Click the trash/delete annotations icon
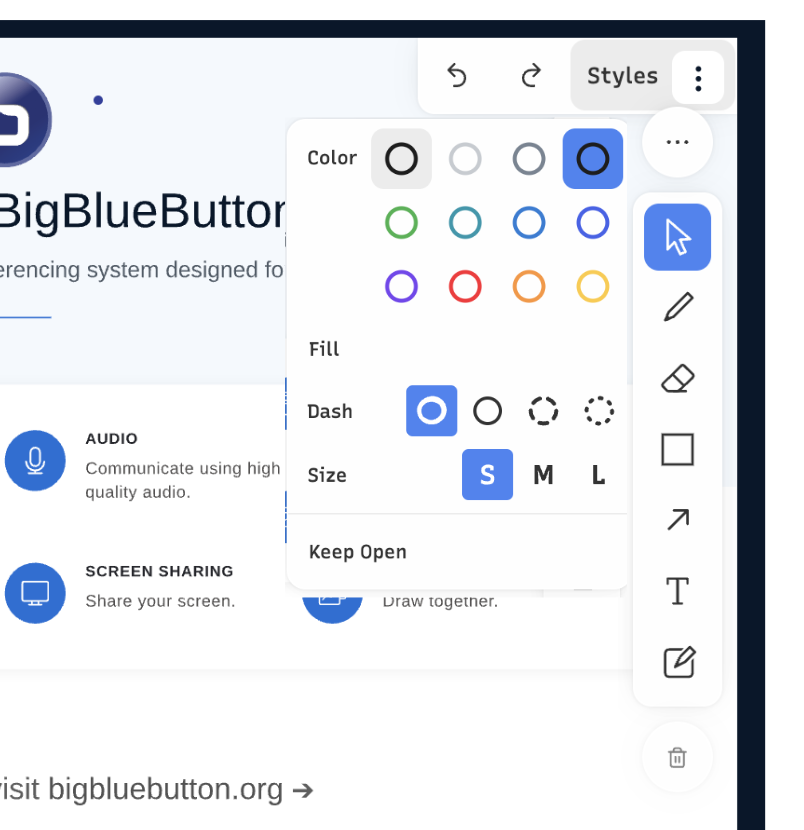This screenshot has height=830, width=804. click(x=677, y=758)
